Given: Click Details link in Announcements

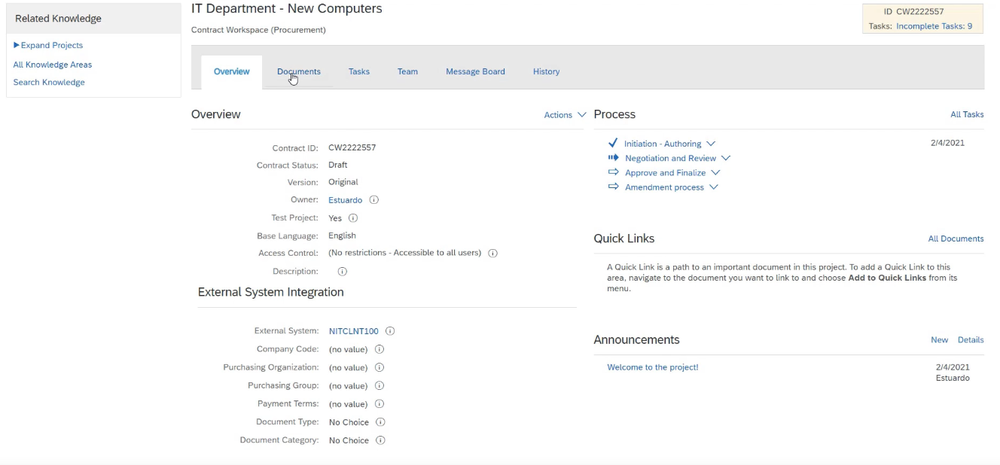Looking at the screenshot, I should [x=971, y=340].
